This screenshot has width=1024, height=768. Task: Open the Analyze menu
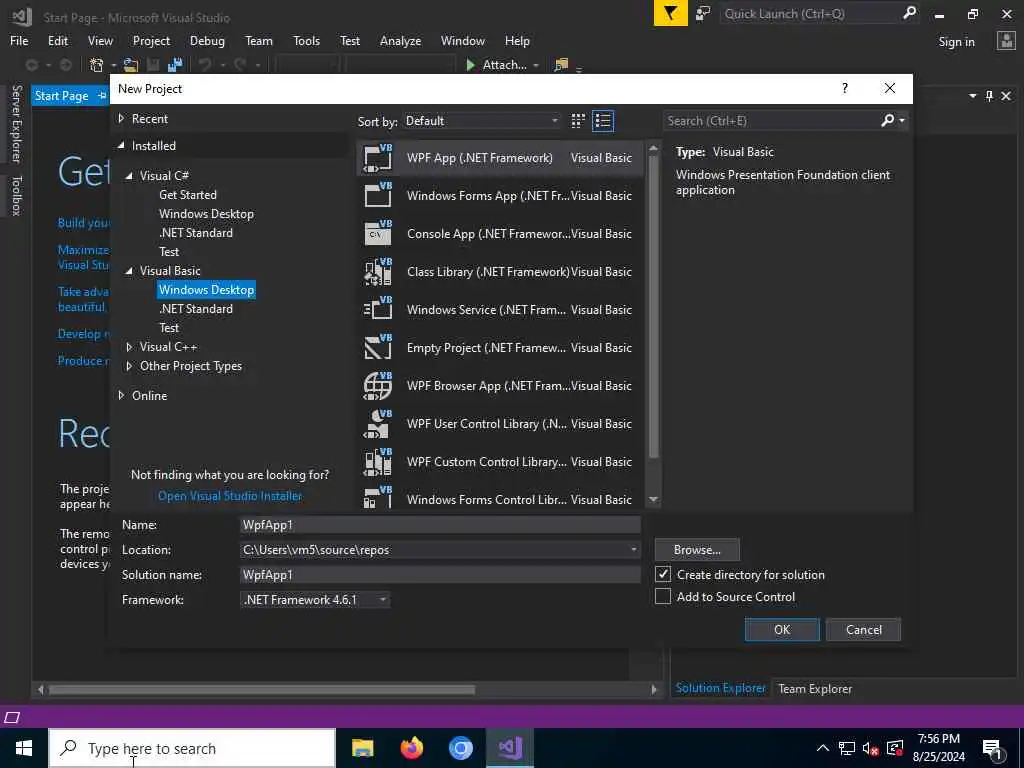[x=400, y=40]
